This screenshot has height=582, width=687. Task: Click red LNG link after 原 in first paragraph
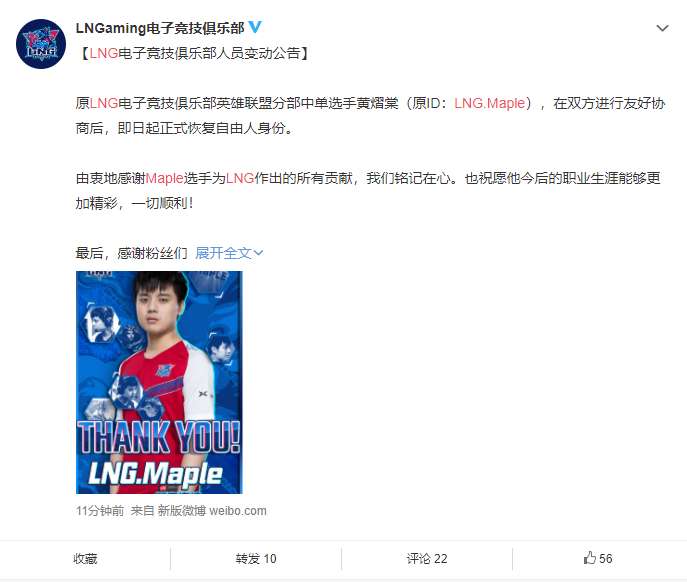(x=104, y=103)
